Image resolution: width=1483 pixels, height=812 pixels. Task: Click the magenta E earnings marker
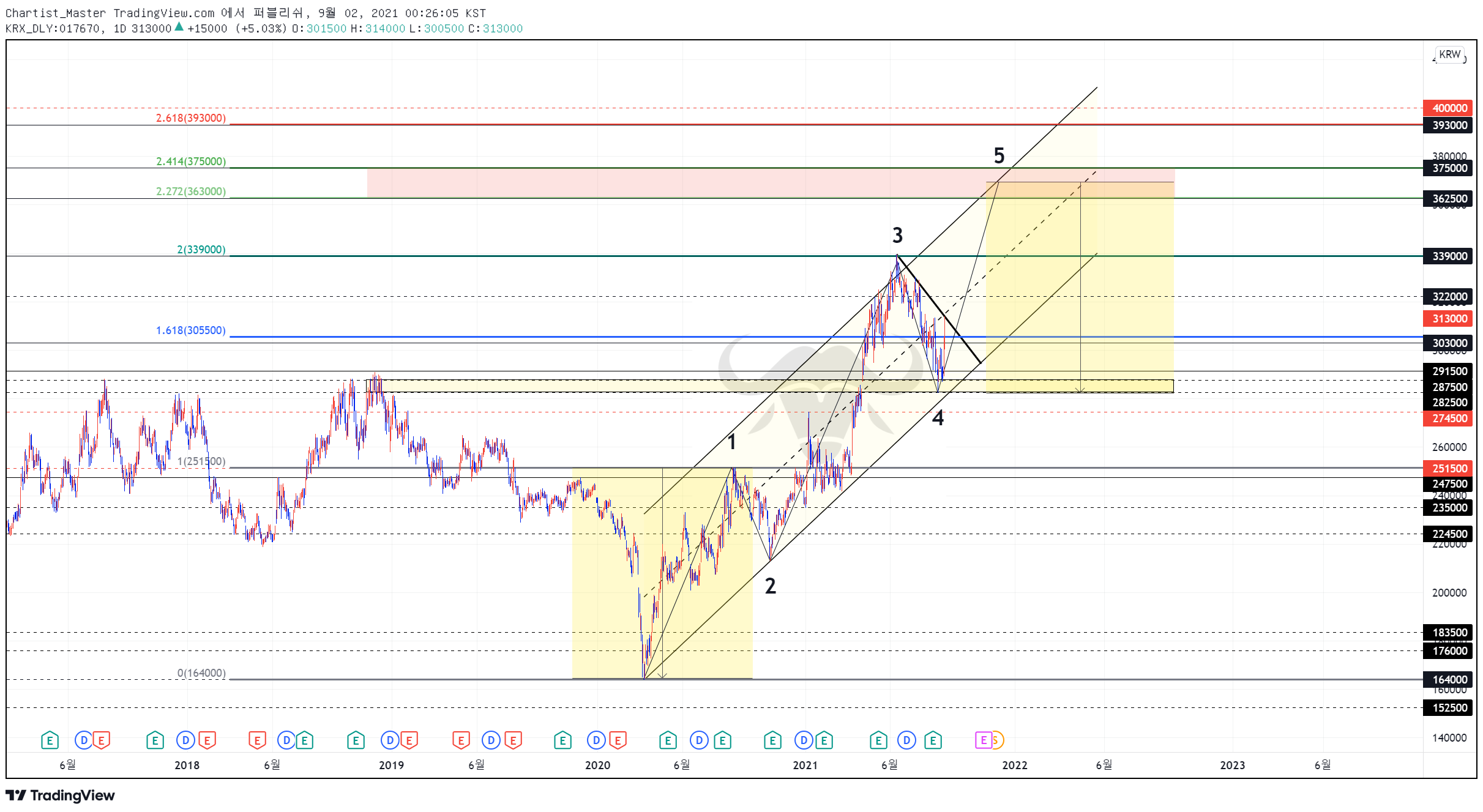click(983, 740)
